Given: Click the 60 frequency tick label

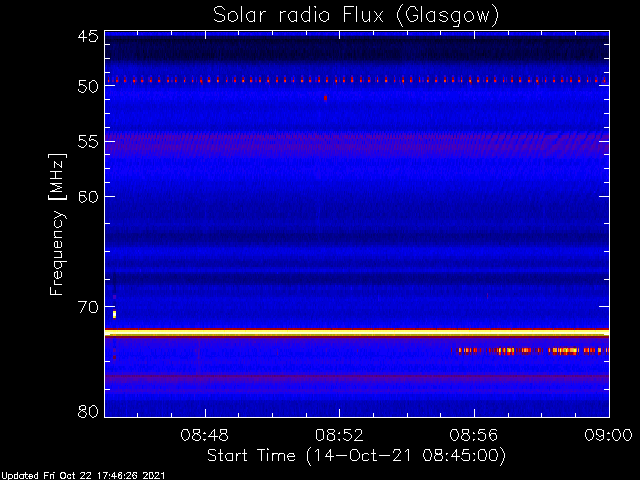Looking at the screenshot, I should click(x=88, y=197).
